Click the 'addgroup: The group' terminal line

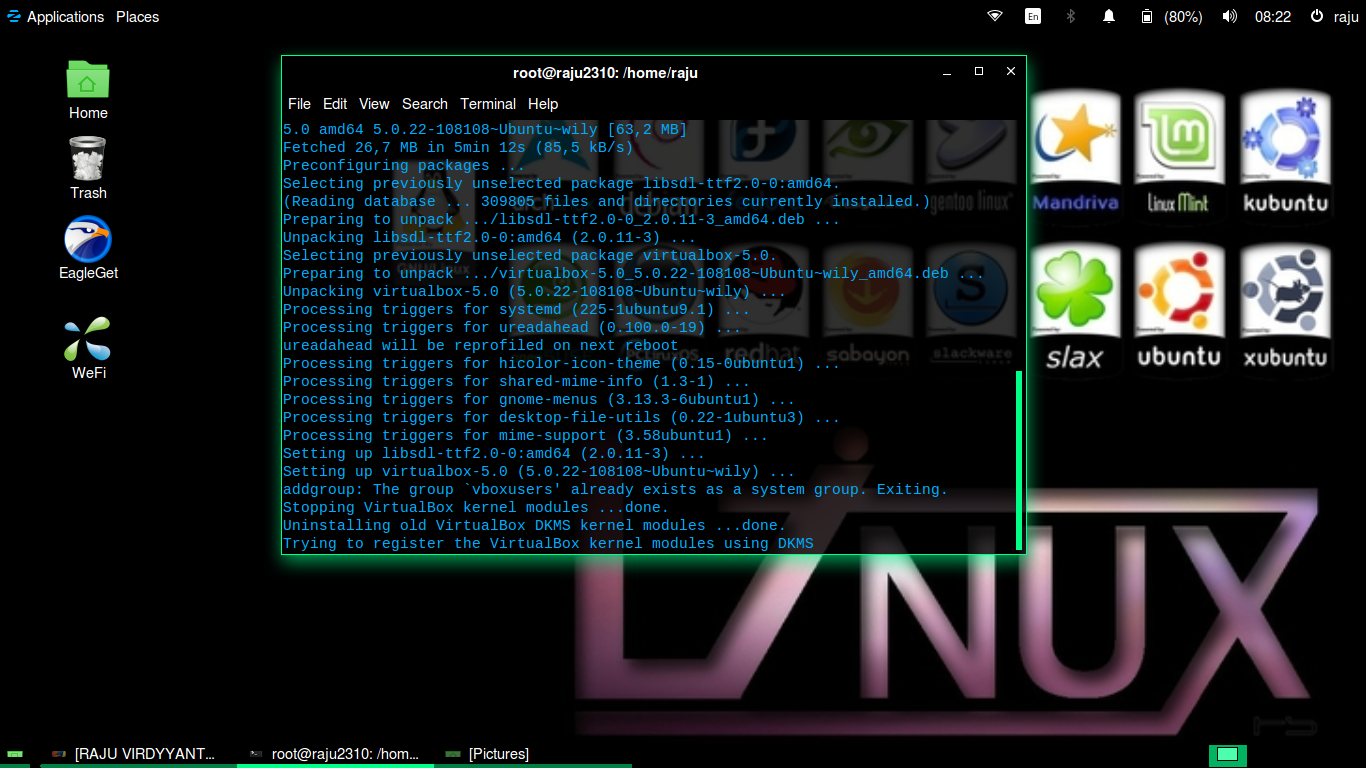615,490
